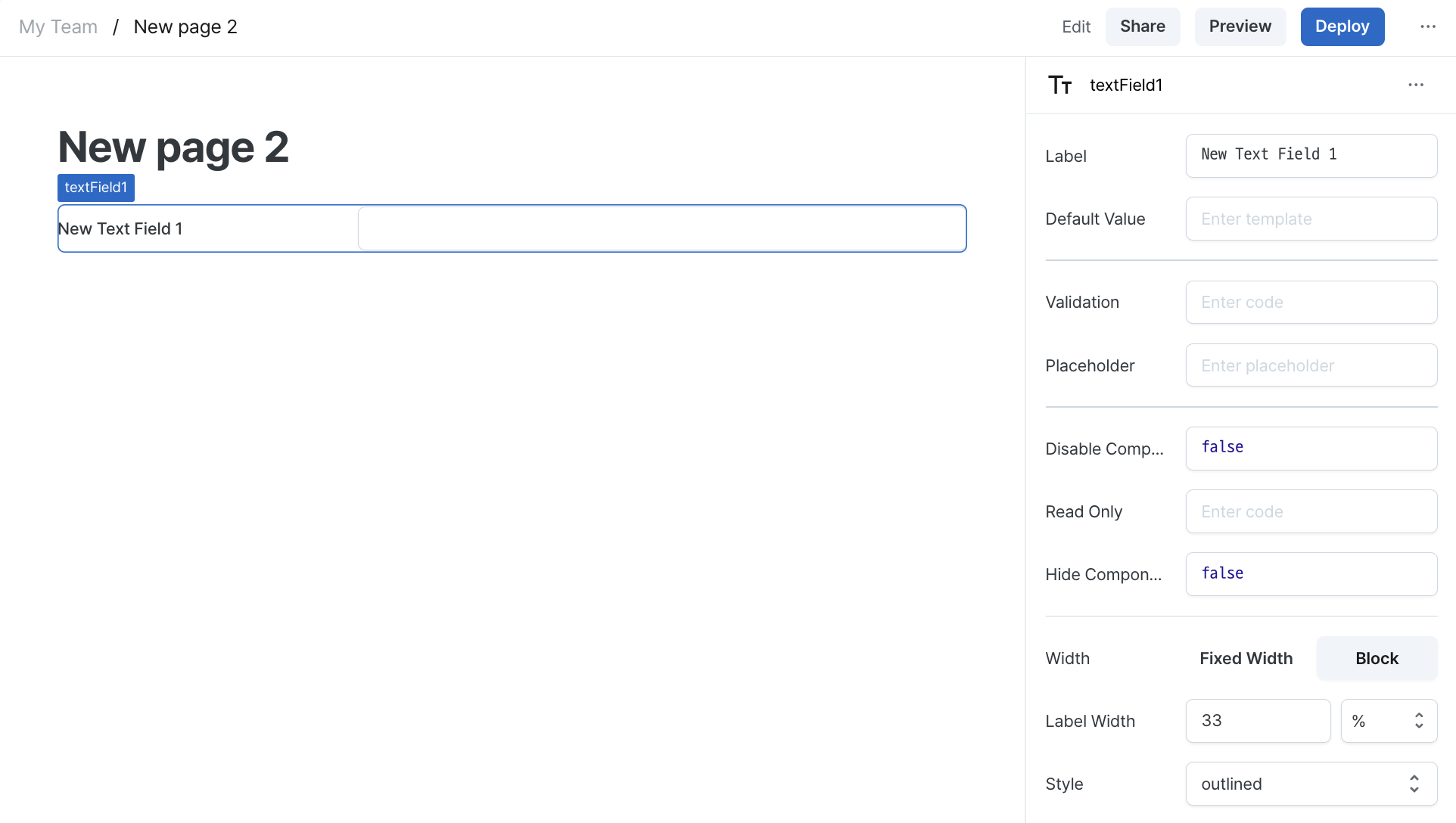Click the Width property label
This screenshot has width=1456, height=823.
point(1067,659)
